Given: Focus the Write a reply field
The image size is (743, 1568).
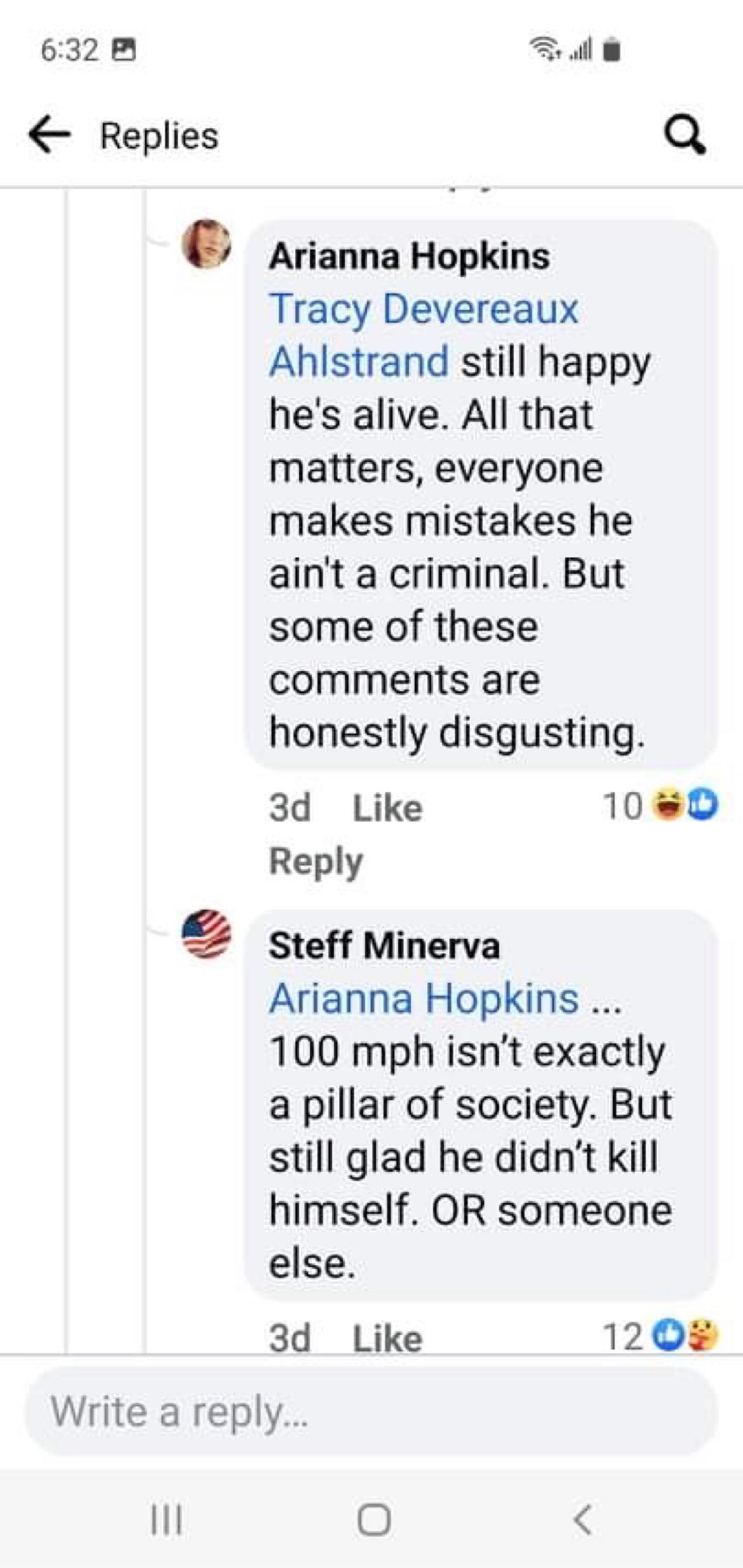Looking at the screenshot, I should [371, 1411].
